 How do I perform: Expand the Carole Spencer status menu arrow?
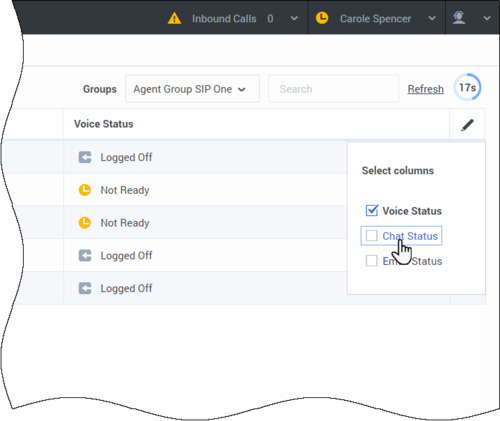tap(432, 18)
